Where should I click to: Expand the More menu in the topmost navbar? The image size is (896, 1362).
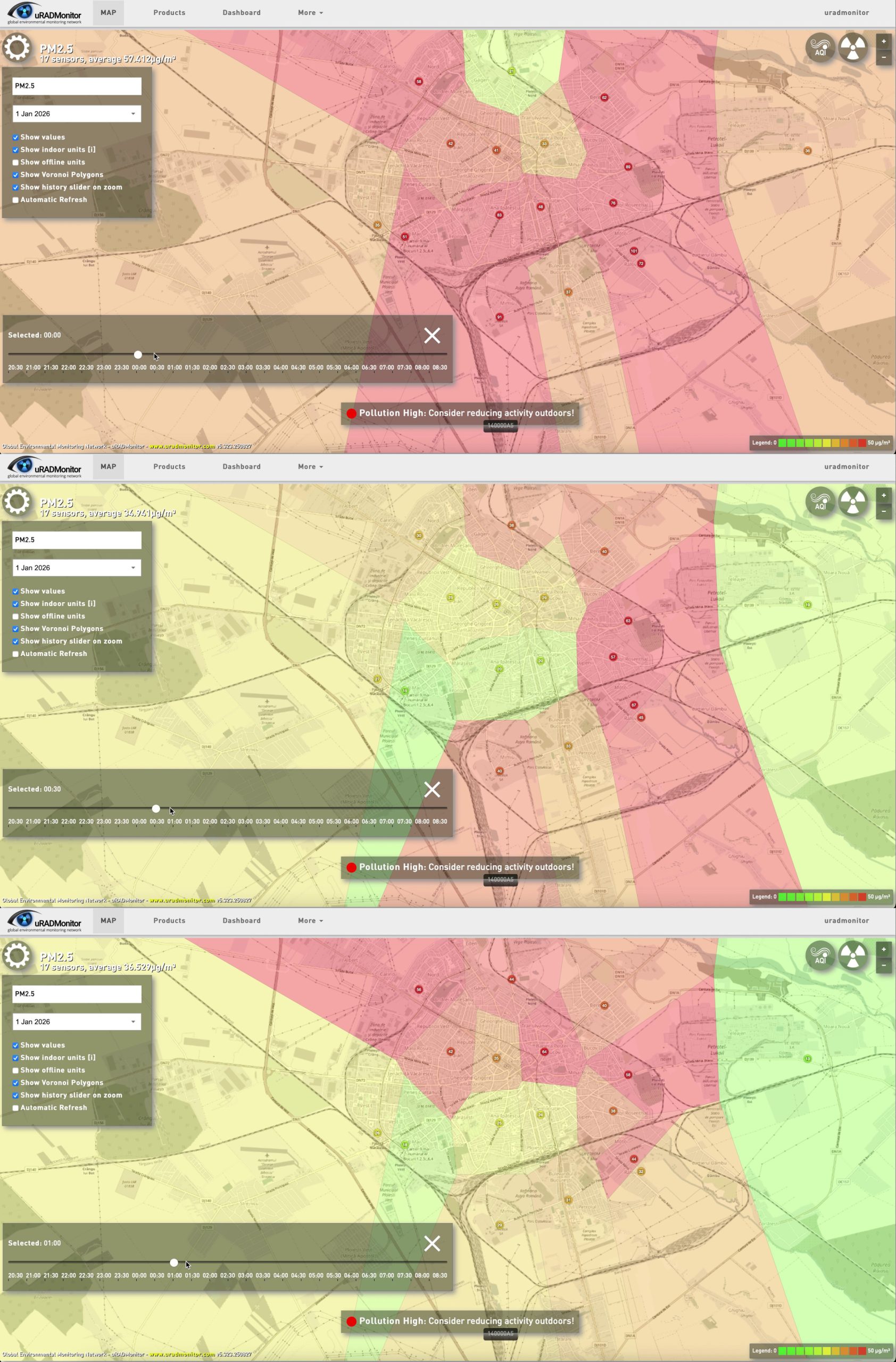pyautogui.click(x=310, y=13)
